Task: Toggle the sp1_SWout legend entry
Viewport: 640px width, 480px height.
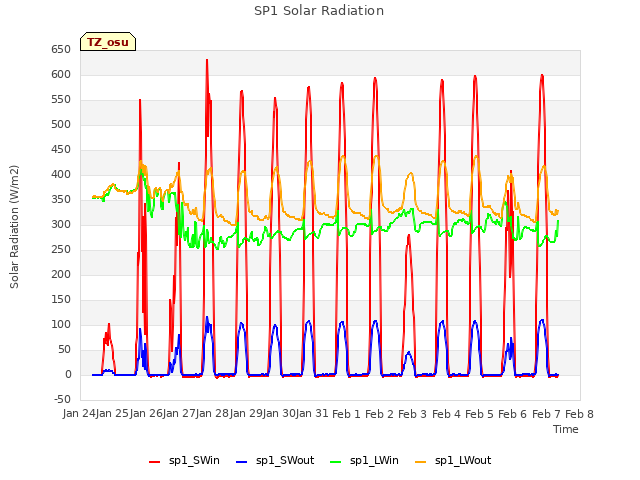Action: click(x=275, y=461)
